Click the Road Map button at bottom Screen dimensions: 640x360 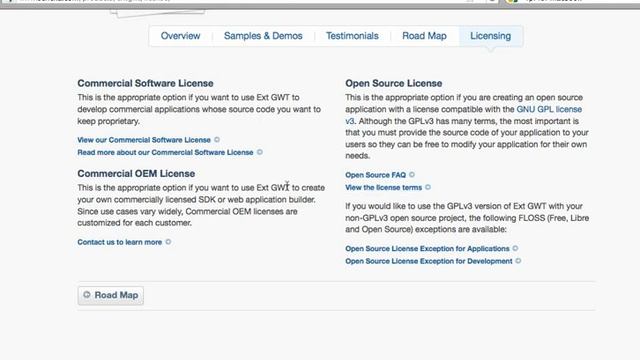111,295
